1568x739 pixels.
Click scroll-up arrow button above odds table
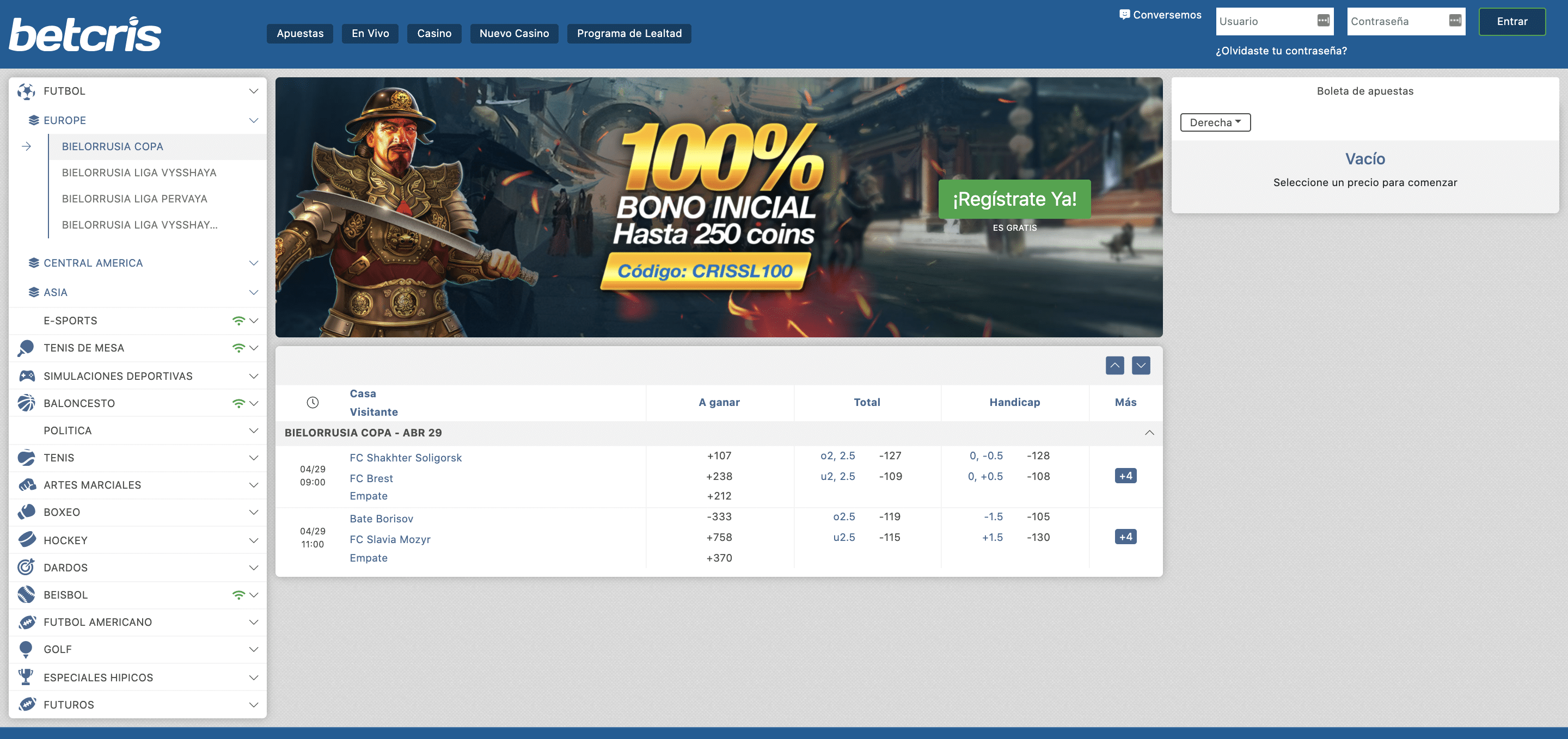1114,366
